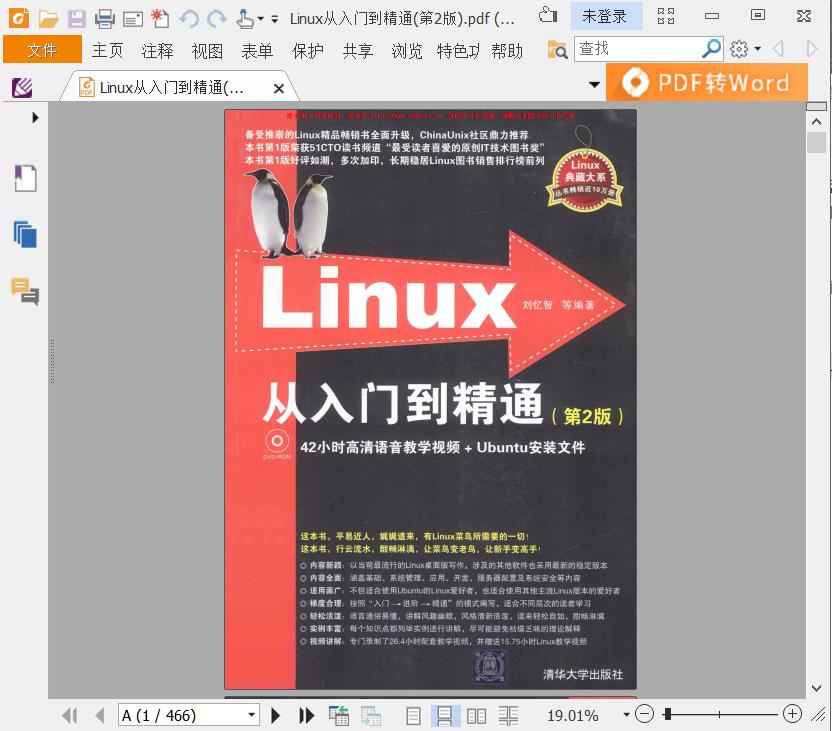The image size is (832, 731).
Task: Click the email document icon
Action: pos(133,20)
